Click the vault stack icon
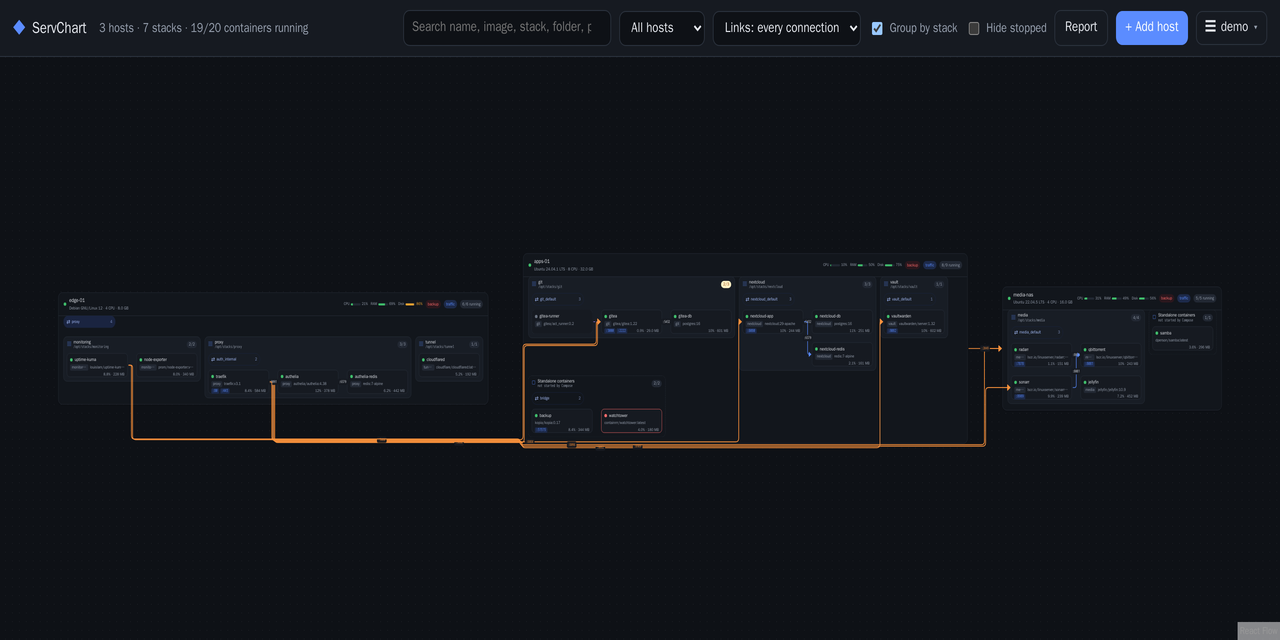 [886, 284]
